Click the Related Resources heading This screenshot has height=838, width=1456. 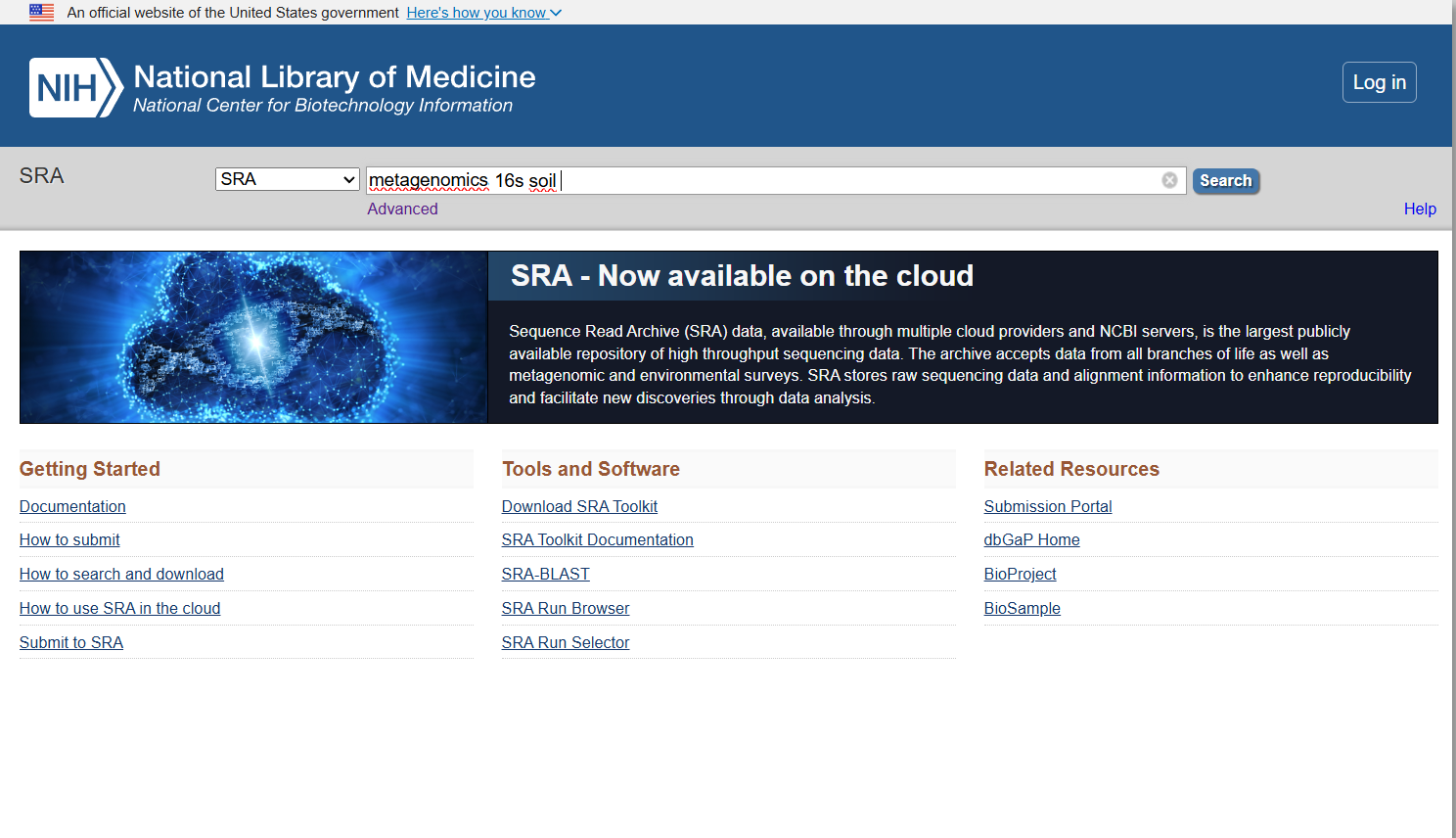pos(1071,469)
